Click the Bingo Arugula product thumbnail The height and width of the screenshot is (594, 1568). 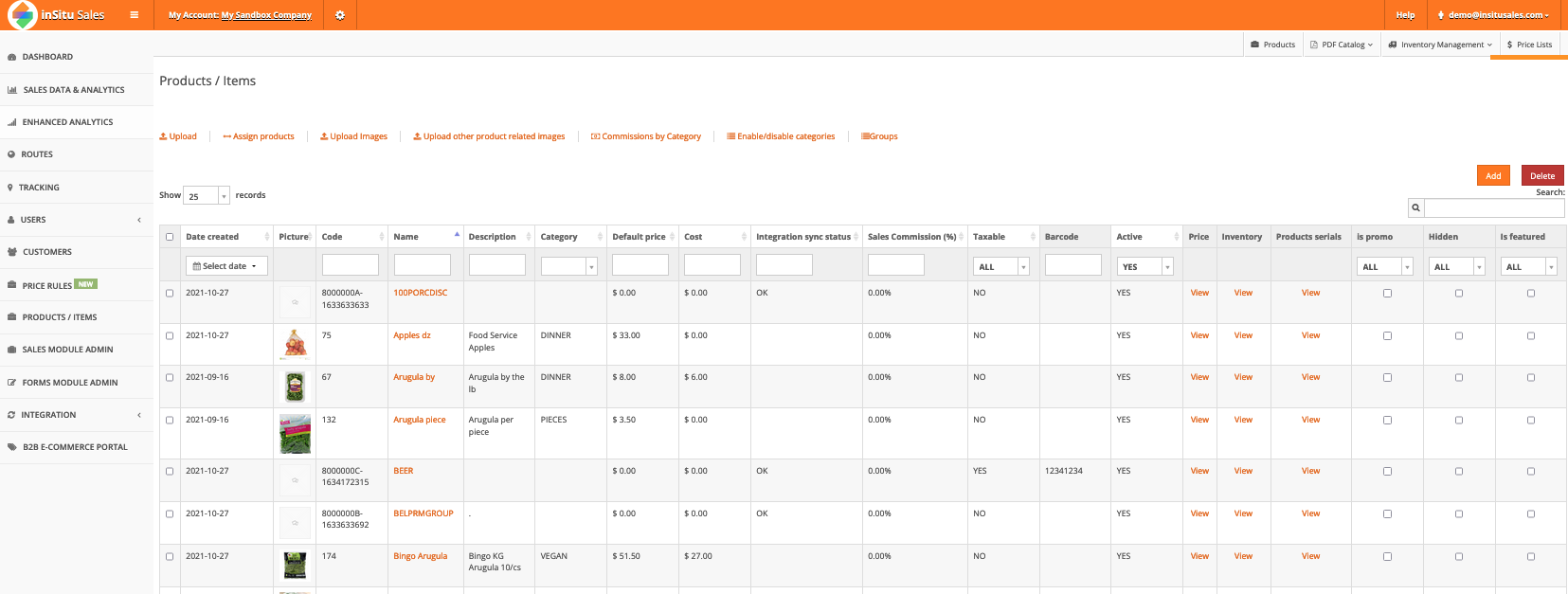click(x=295, y=566)
